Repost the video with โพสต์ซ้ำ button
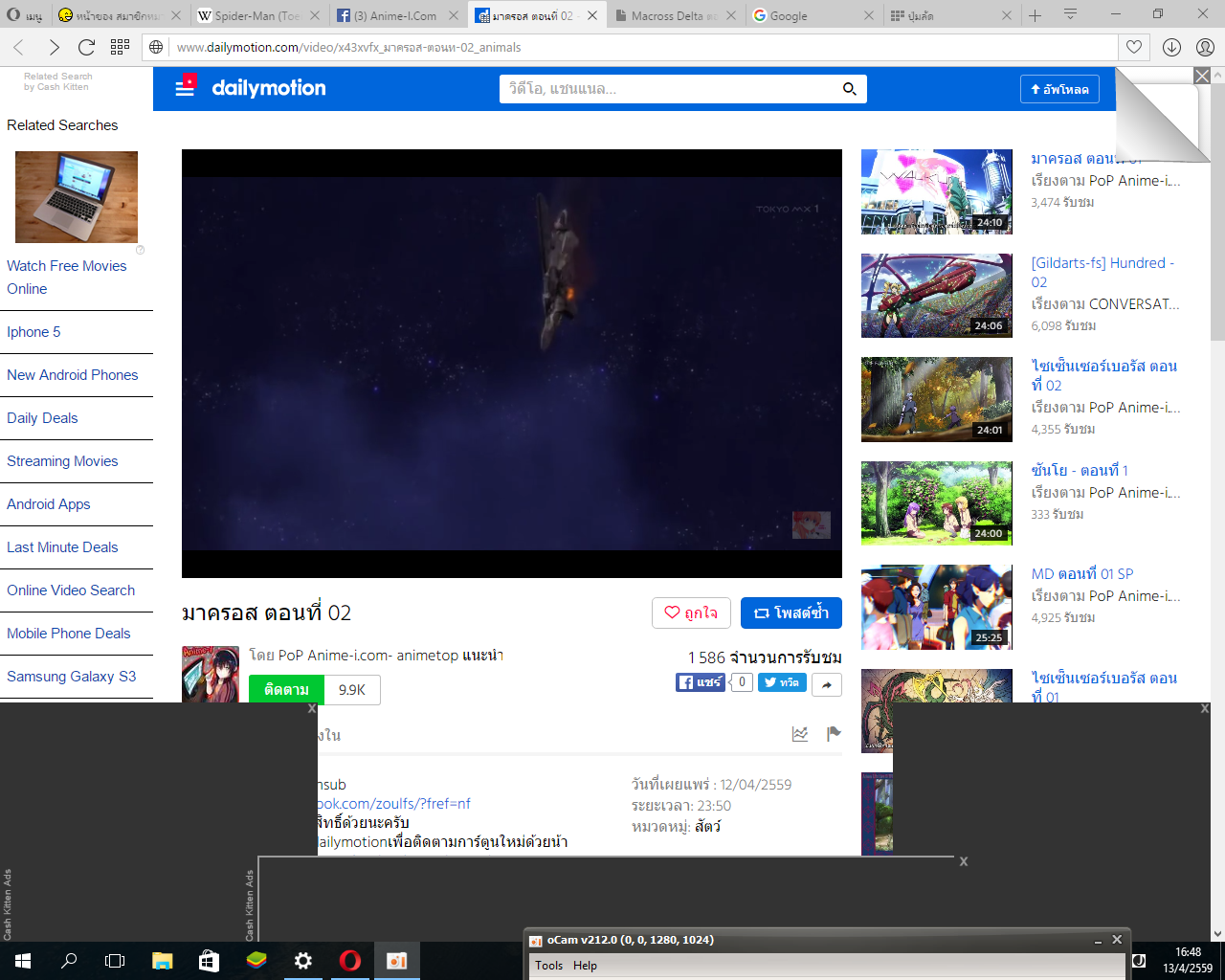Image resolution: width=1225 pixels, height=980 pixels. 791,612
